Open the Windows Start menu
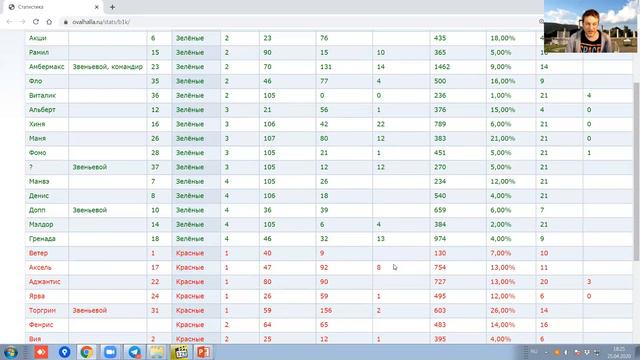The image size is (640, 360). pos(11,352)
